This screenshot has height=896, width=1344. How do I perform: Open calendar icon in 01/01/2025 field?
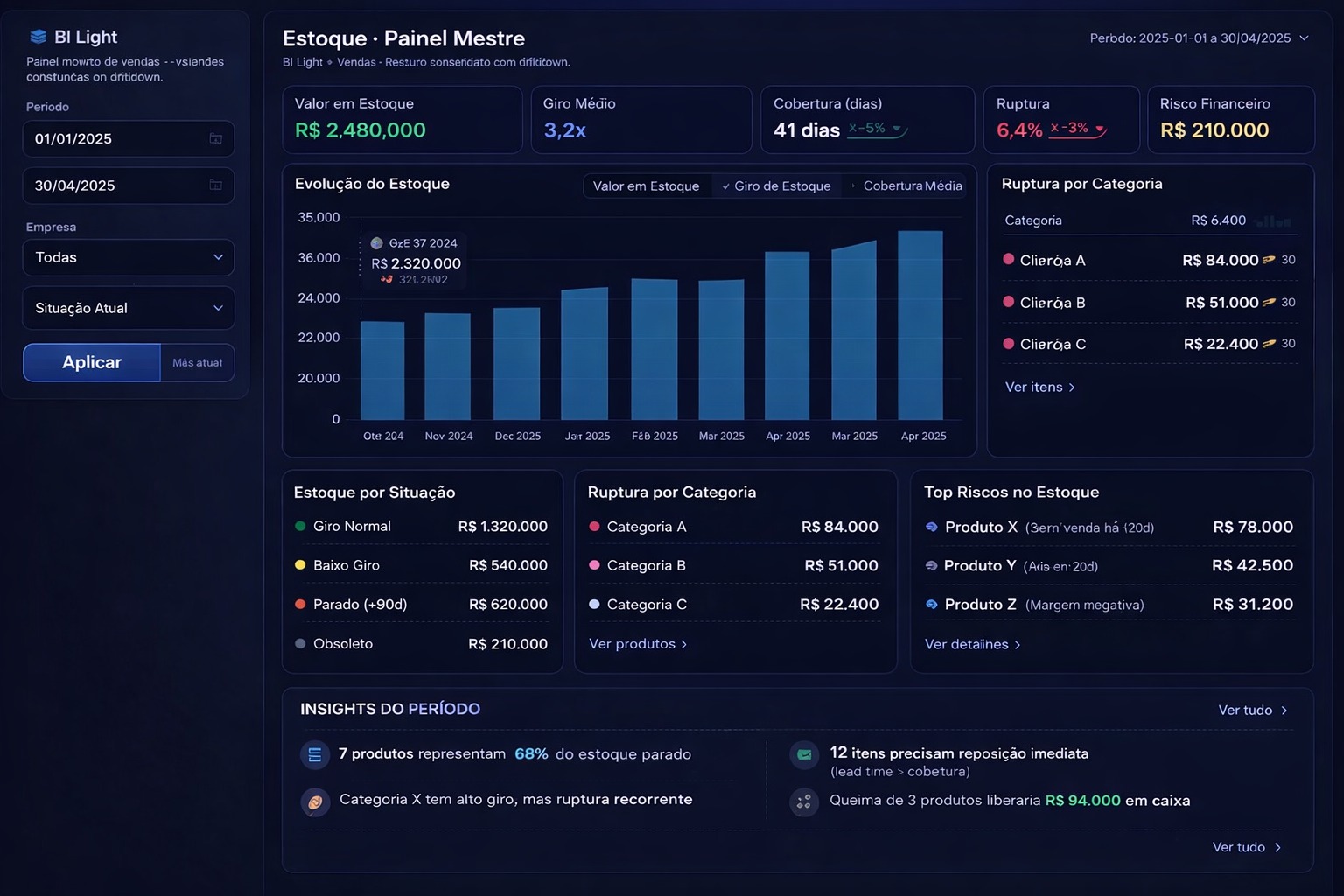tap(215, 138)
